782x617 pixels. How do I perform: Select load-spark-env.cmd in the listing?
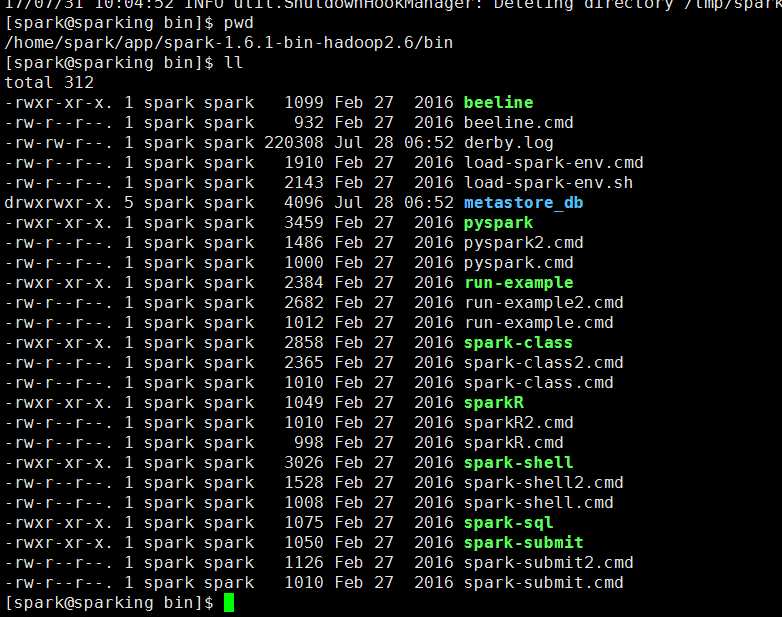(553, 163)
